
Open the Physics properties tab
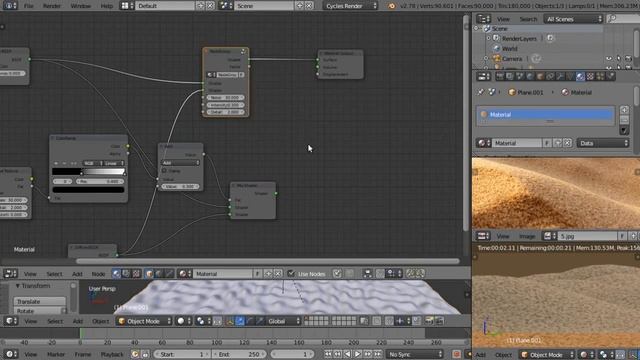[x=610, y=76]
